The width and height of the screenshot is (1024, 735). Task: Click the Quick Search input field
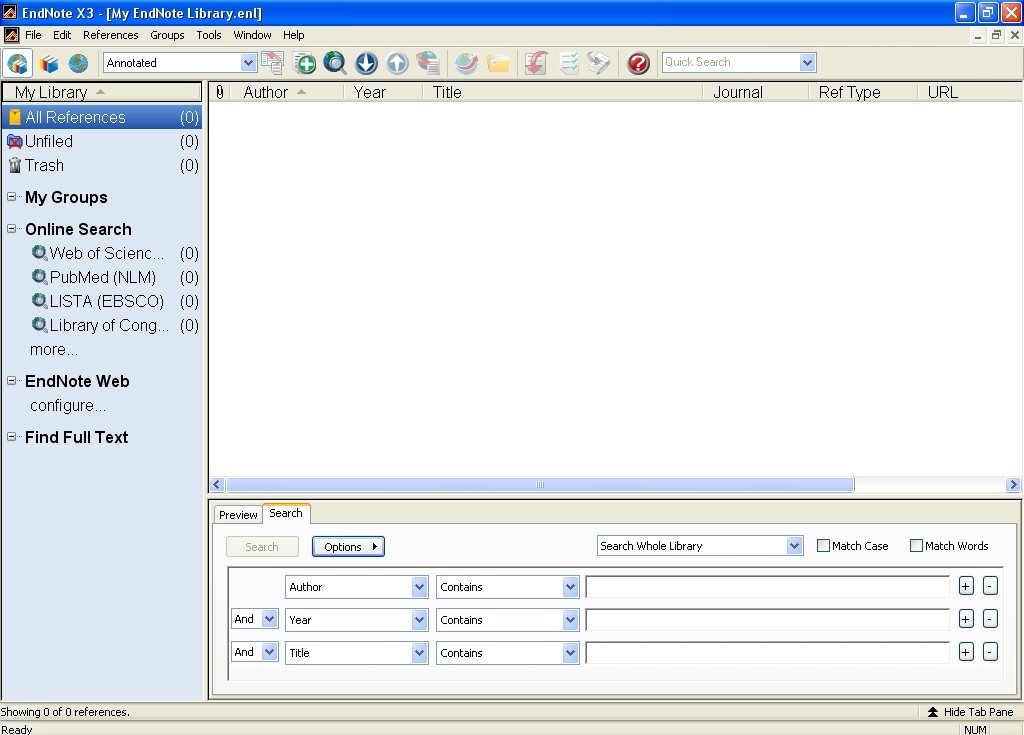[731, 62]
